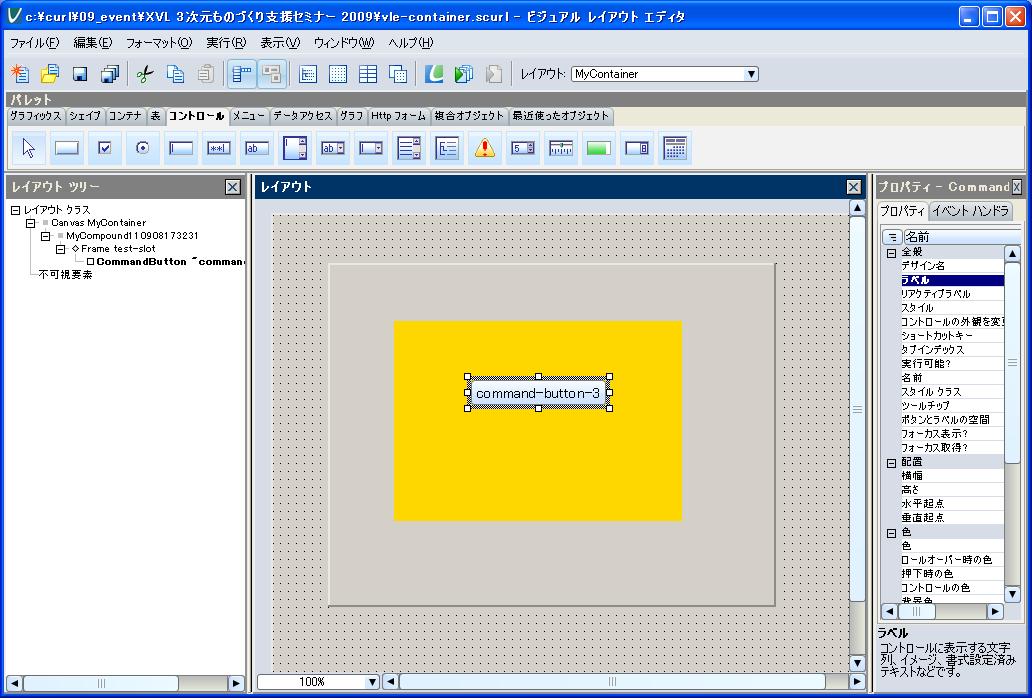Select the warning triangle control icon

click(485, 148)
